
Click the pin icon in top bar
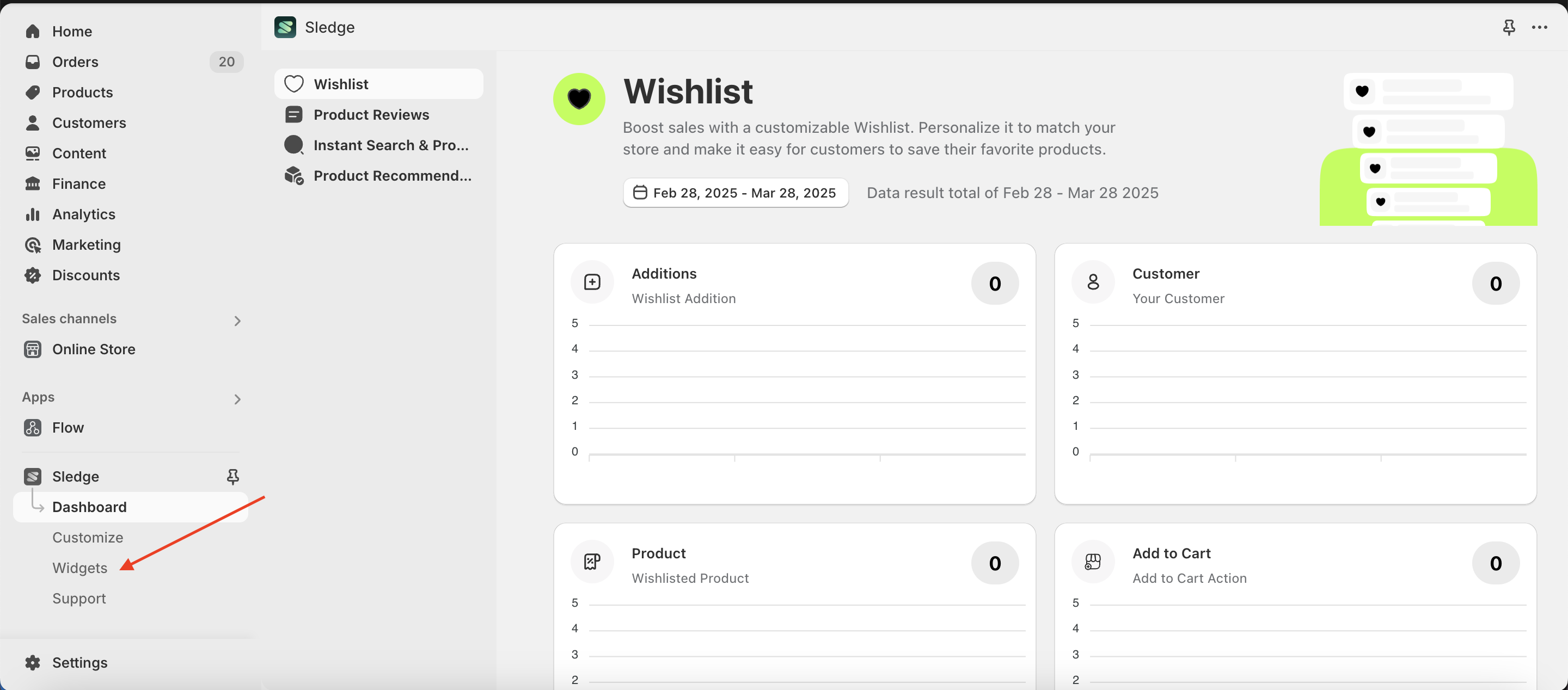1509,27
